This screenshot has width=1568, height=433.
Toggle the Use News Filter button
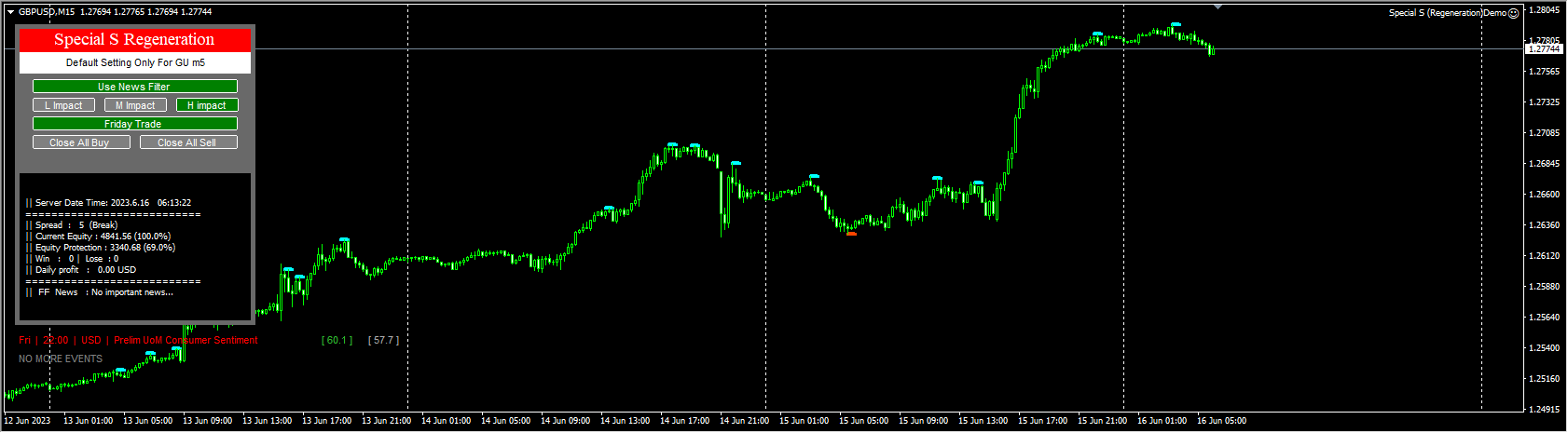[x=134, y=87]
